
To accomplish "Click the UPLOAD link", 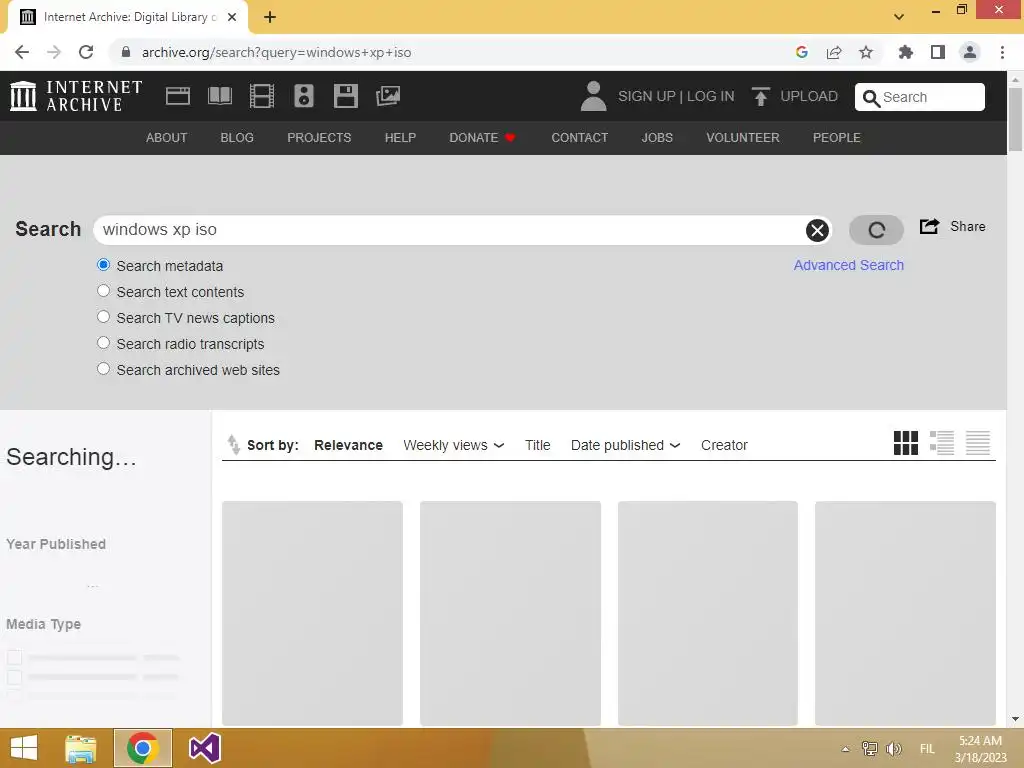I will pos(808,96).
